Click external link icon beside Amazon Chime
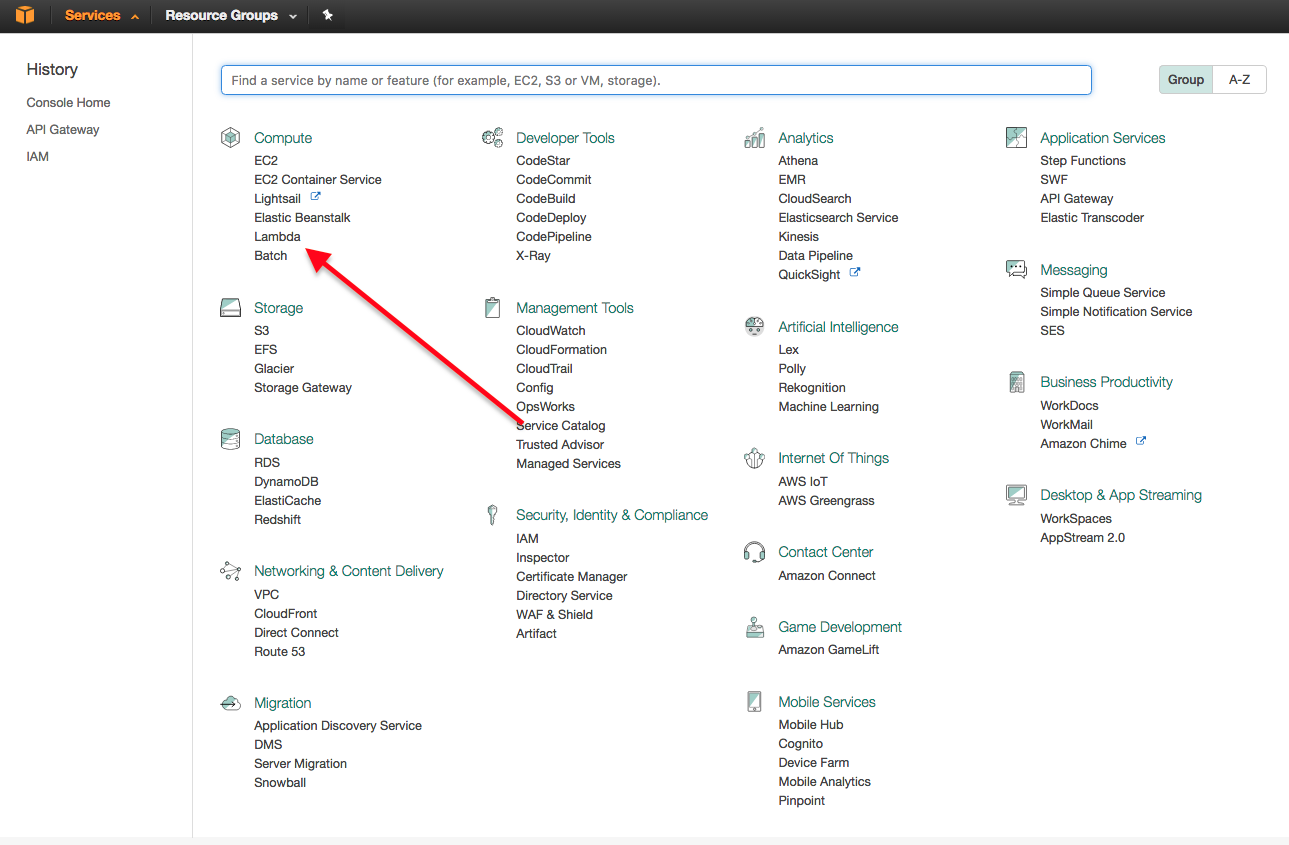The width and height of the screenshot is (1289, 845). [1141, 442]
